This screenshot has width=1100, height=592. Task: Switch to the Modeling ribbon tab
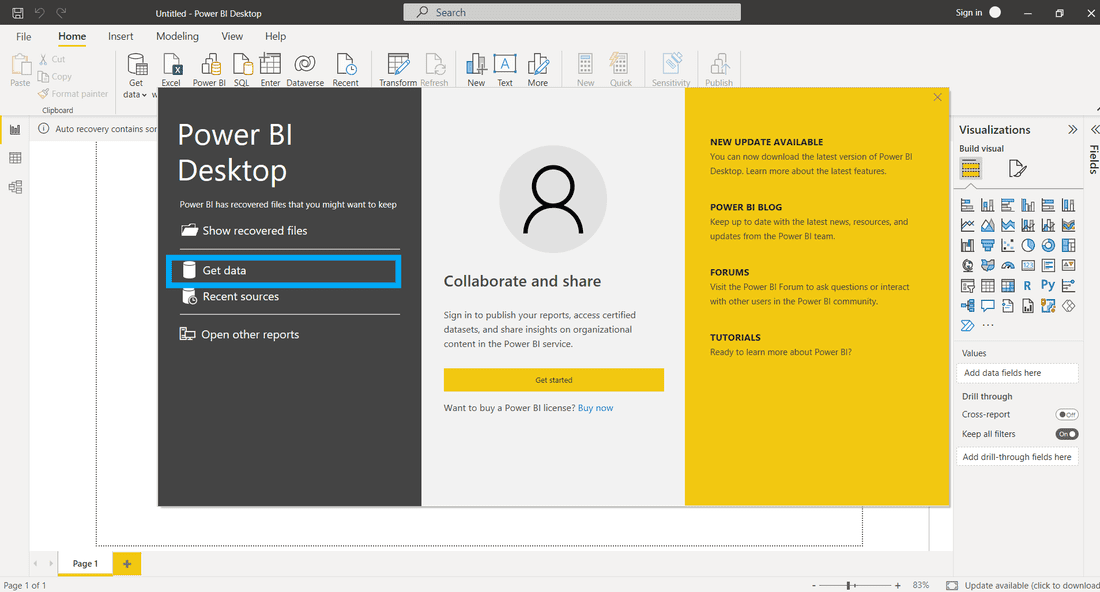(x=177, y=36)
